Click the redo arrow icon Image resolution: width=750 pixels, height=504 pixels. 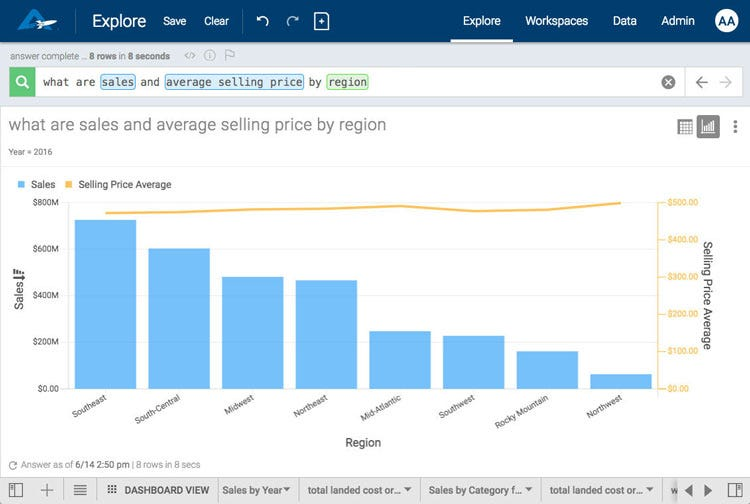click(292, 21)
